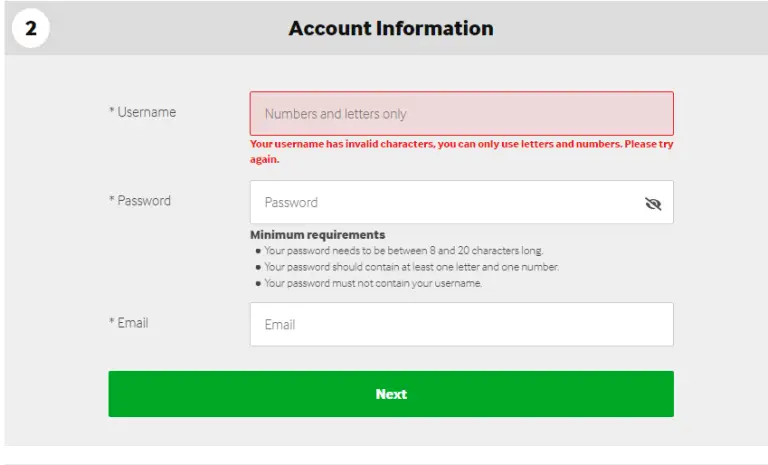Click the asterisk before the Username label
Image resolution: width=768 pixels, height=465 pixels.
point(111,112)
